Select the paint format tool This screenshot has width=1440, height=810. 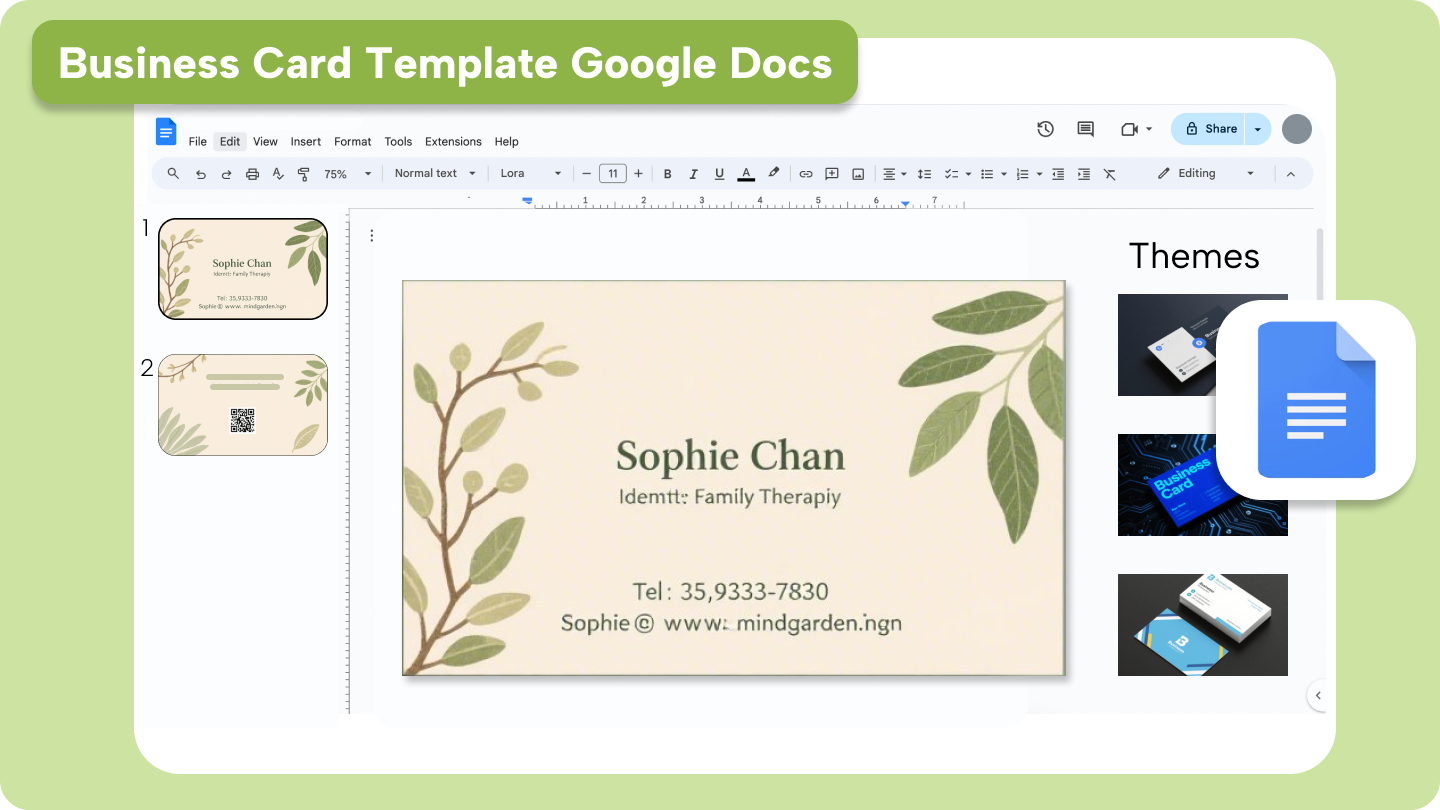(303, 173)
